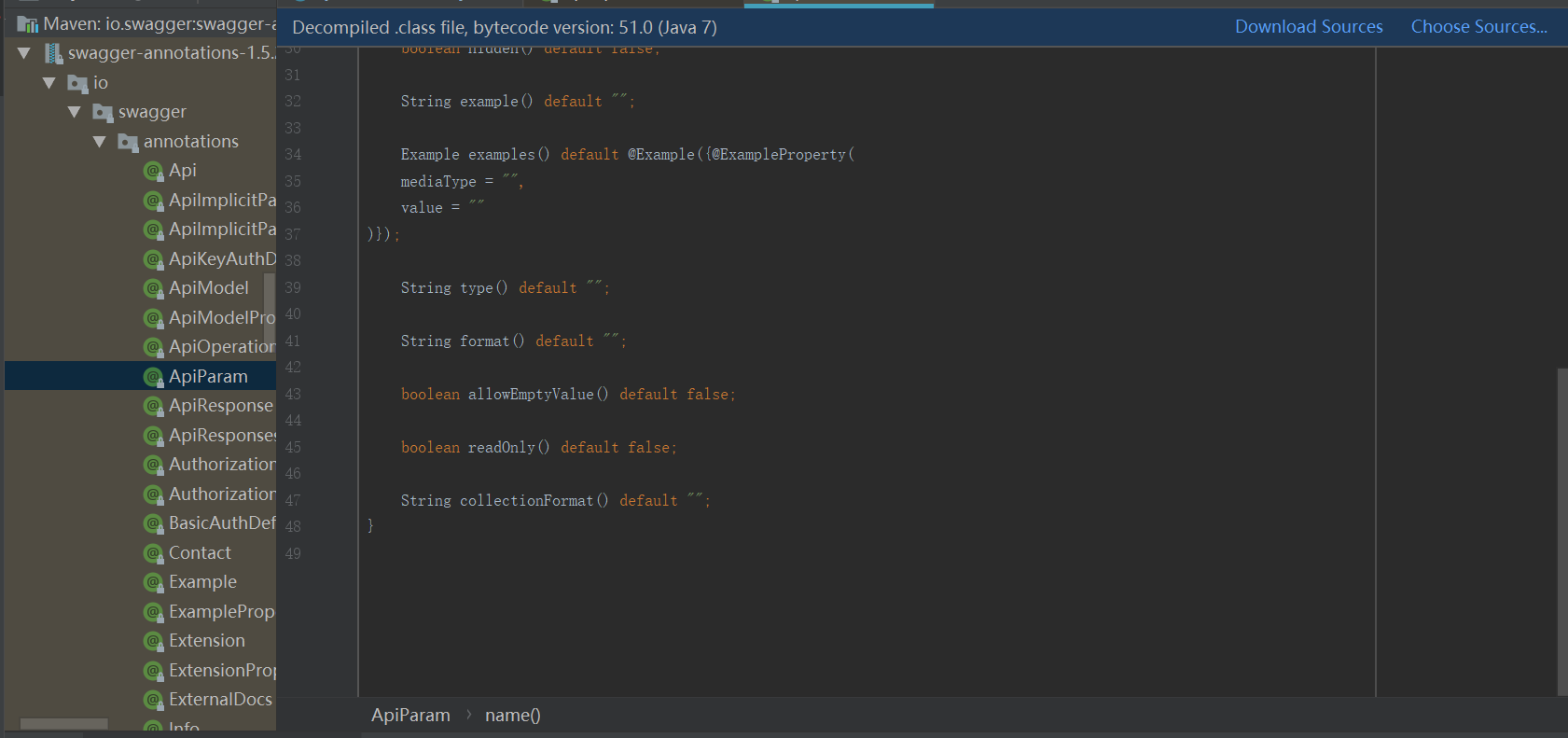Open ApiResponses in the project tree
The width and height of the screenshot is (1568, 738).
coord(222,436)
